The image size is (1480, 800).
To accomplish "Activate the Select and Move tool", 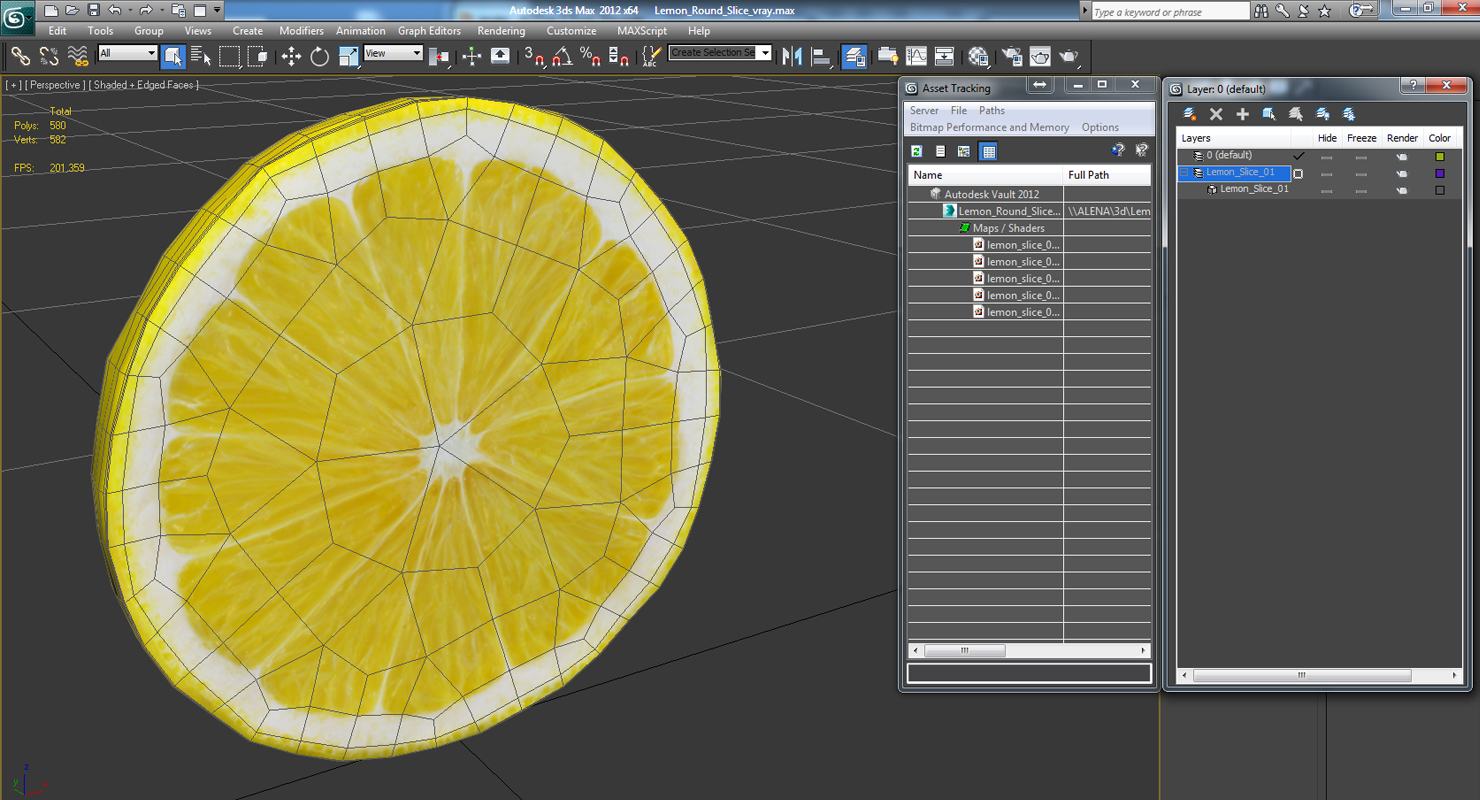I will point(291,57).
